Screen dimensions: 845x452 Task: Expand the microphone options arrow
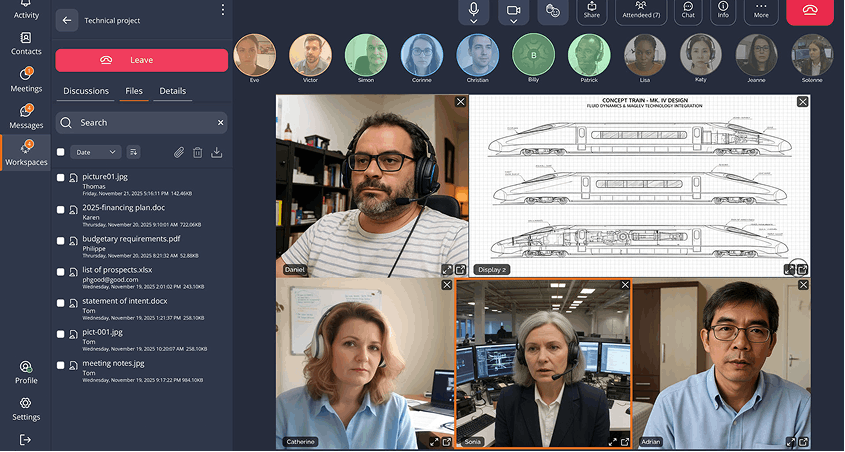click(473, 19)
